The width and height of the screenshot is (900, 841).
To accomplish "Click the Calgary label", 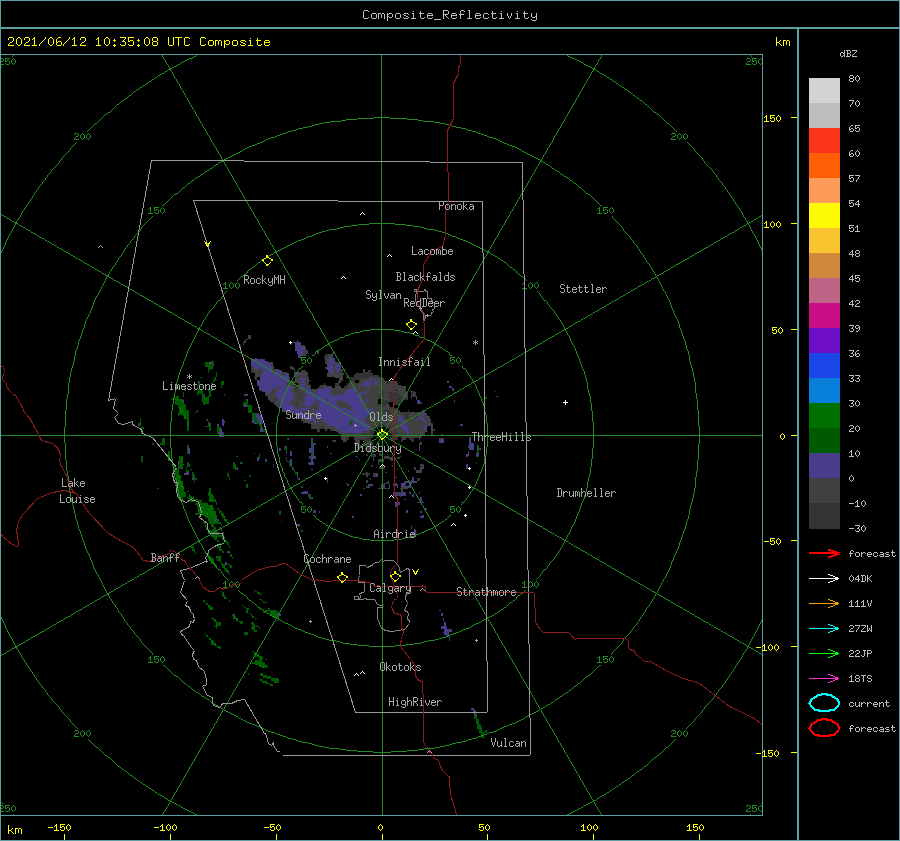I will 390,588.
